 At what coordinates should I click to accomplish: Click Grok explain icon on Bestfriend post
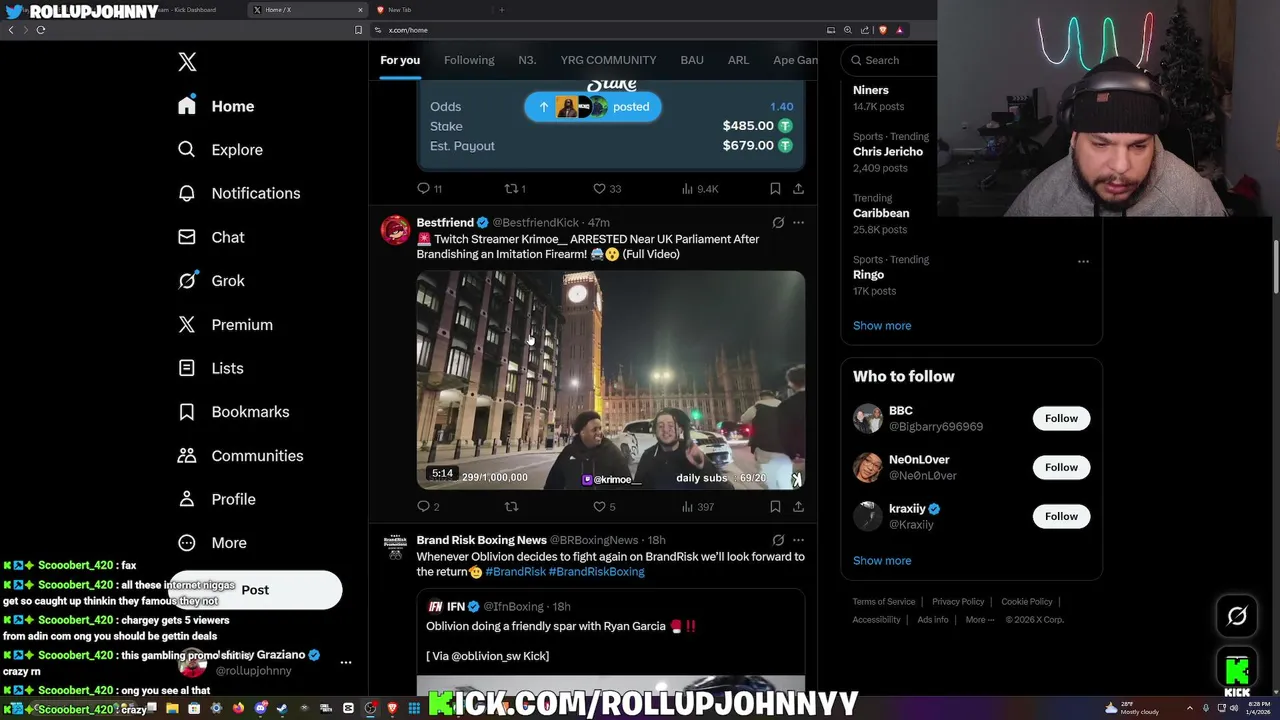778,222
